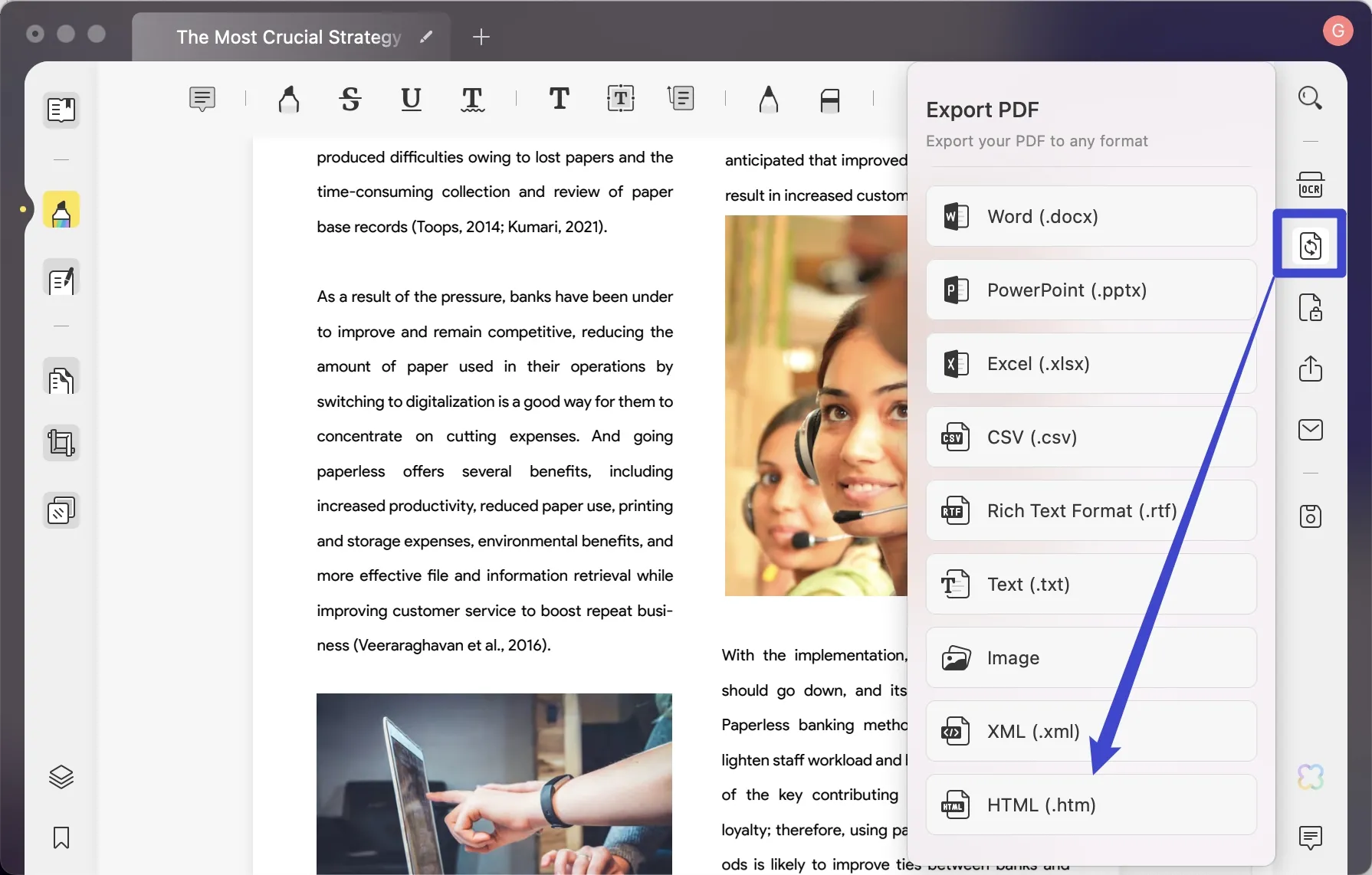Screen dimensions: 1372x875
Task: Select the Crop pages tool
Action: pyautogui.click(x=61, y=442)
